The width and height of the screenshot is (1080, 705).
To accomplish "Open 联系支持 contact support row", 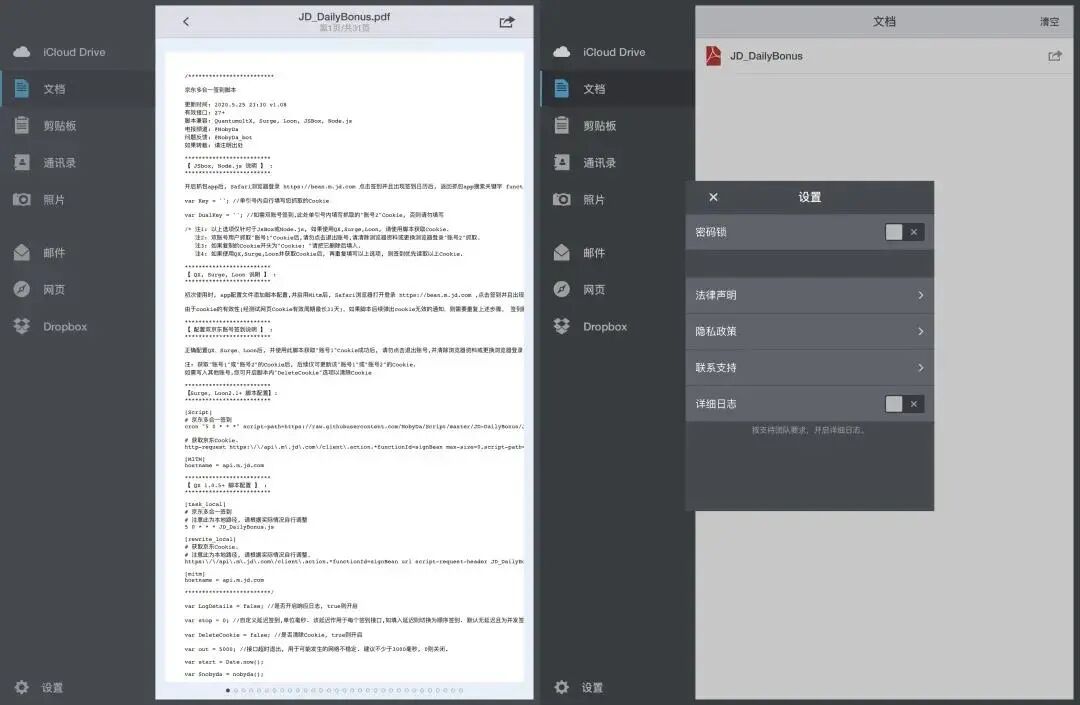I will [810, 368].
